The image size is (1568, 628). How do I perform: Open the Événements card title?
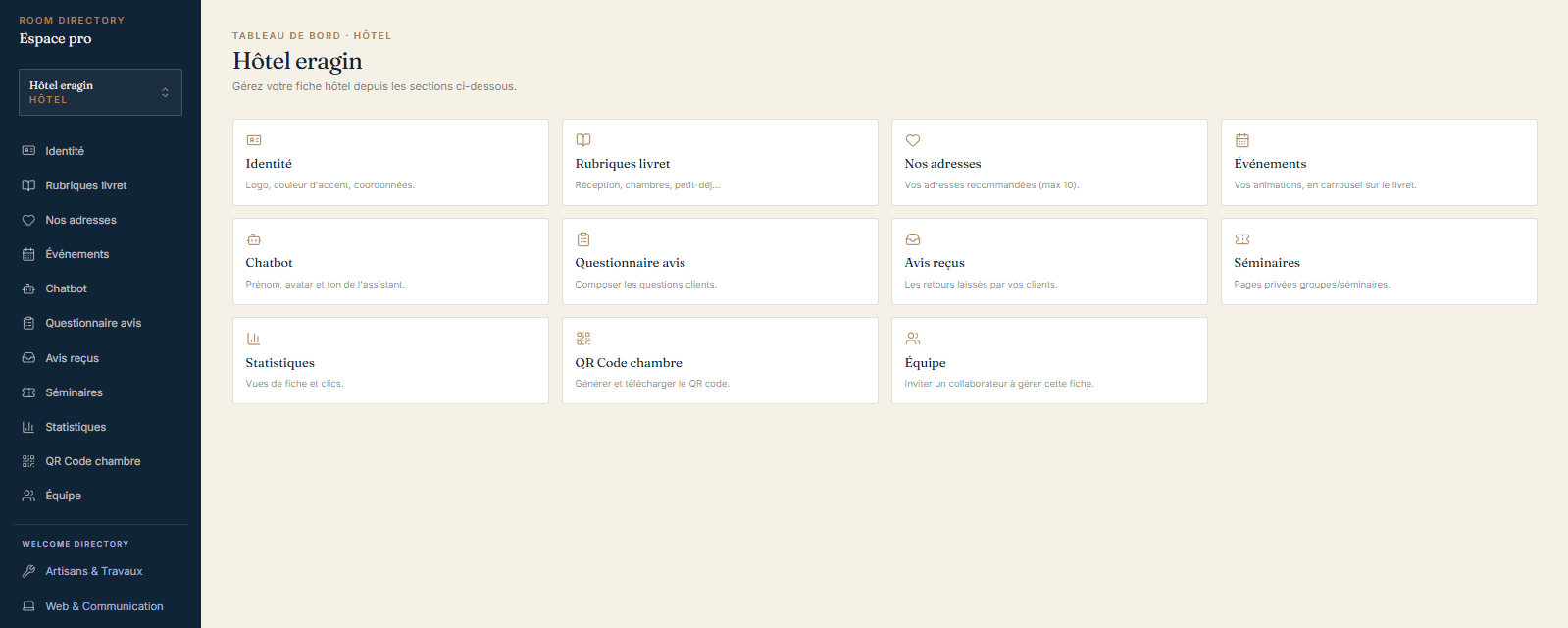coord(1270,164)
